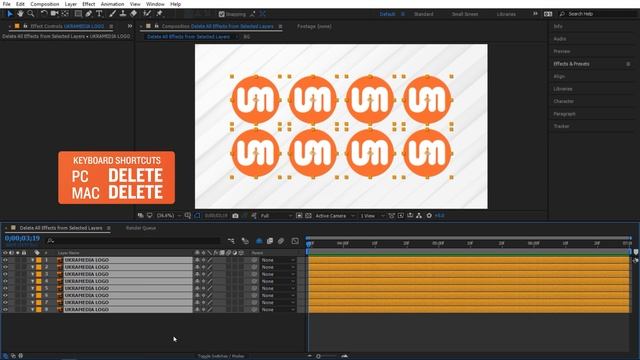Select the Hand tool

[20, 13]
